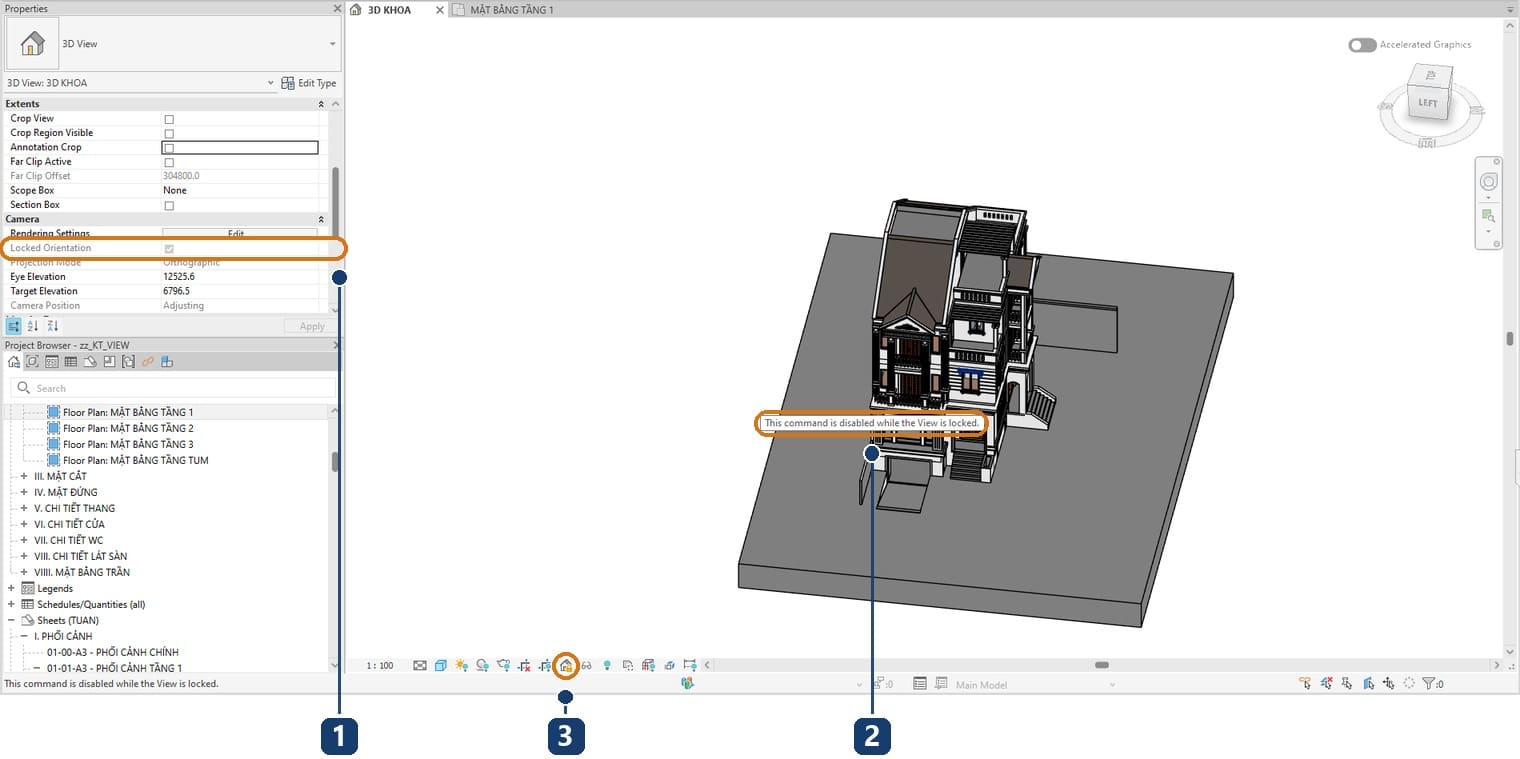Click the LEFT face of the ViewCube
This screenshot has width=1520, height=759.
pos(1427,103)
